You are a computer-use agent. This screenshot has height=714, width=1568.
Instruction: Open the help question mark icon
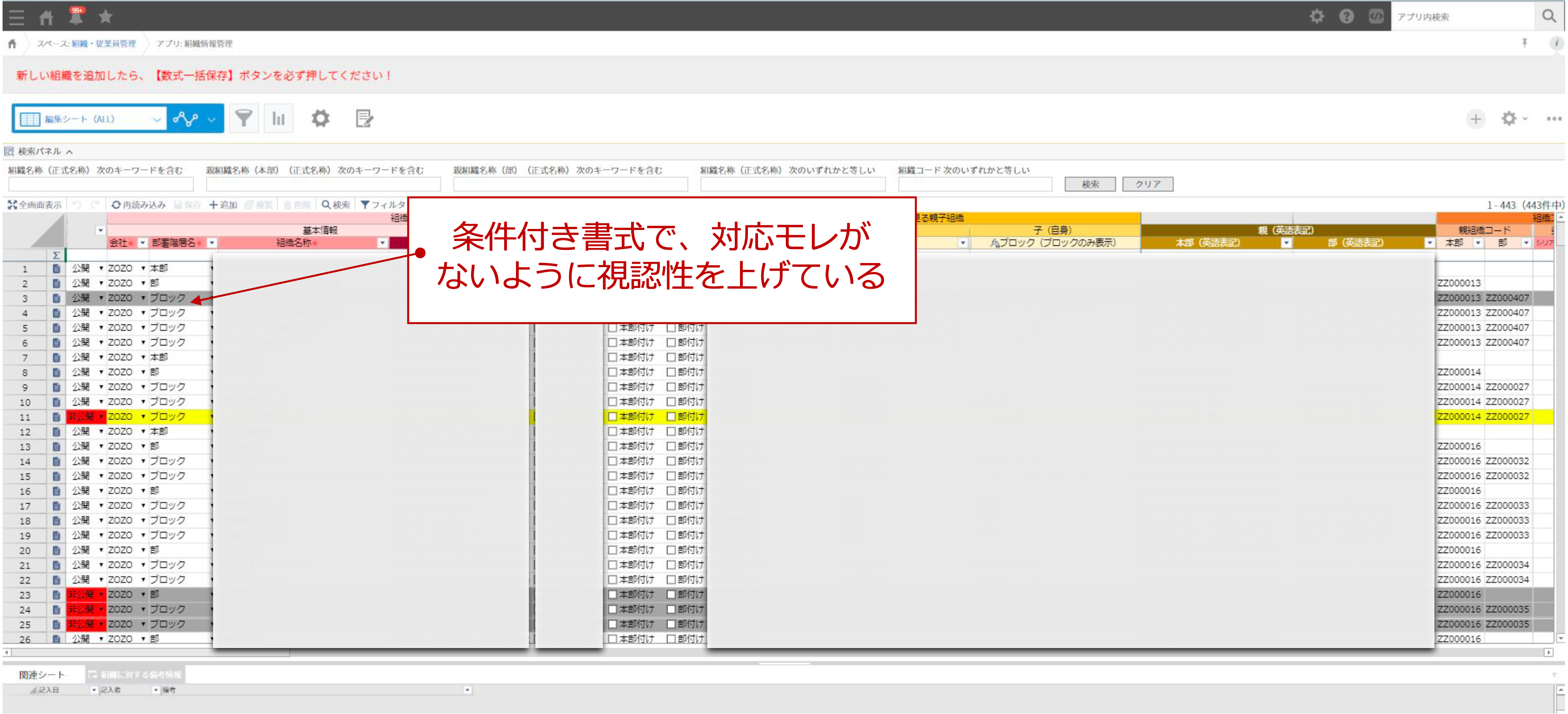pyautogui.click(x=1347, y=16)
